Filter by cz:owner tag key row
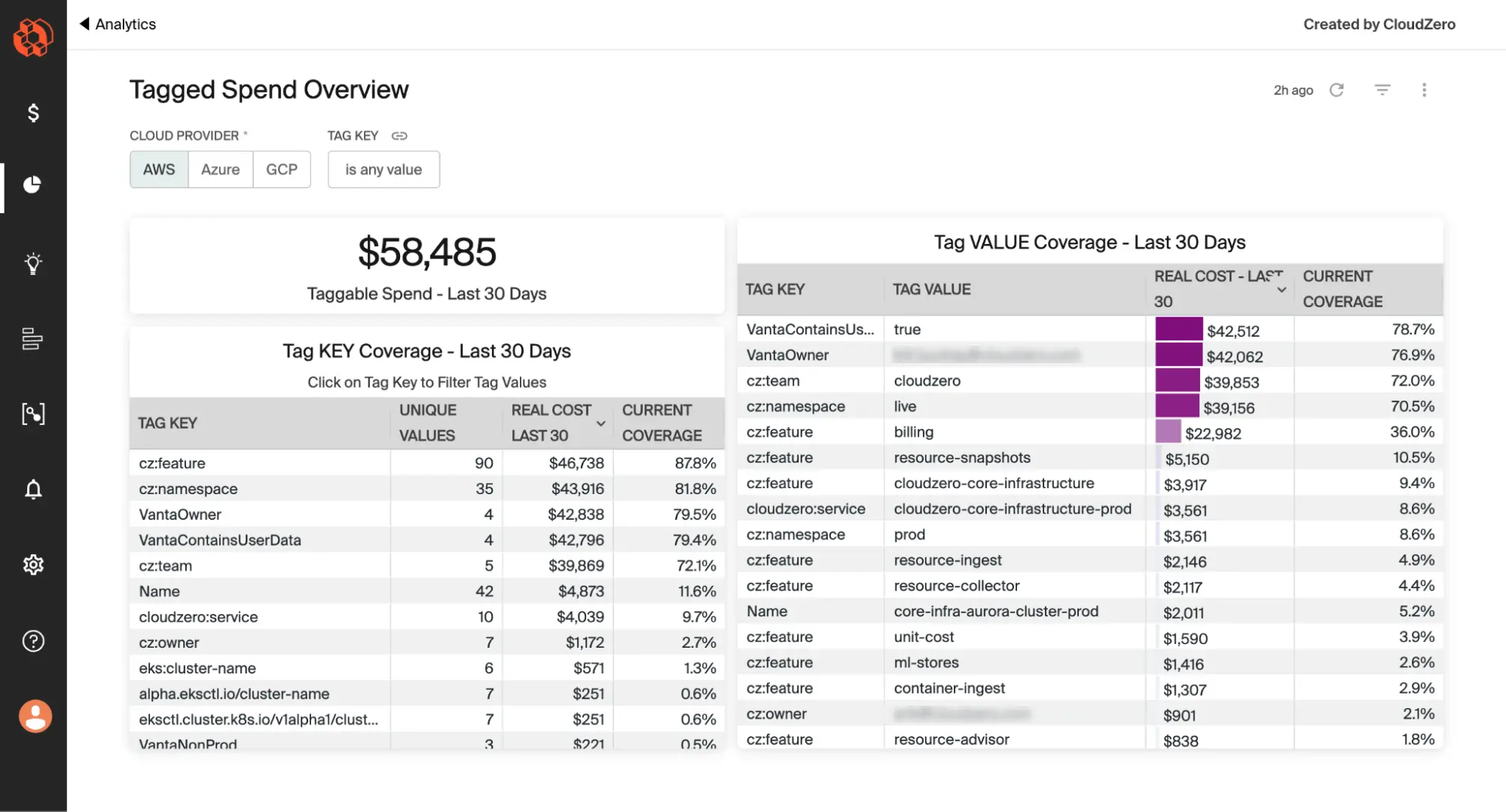Viewport: 1506px width, 812px height. click(169, 643)
